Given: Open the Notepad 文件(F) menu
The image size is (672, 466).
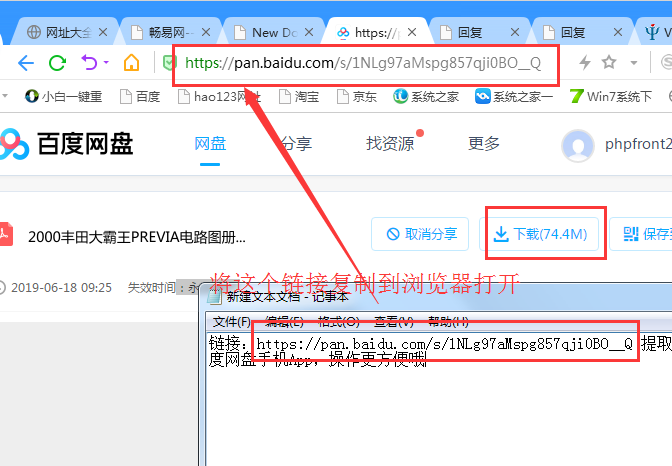Looking at the screenshot, I should coord(232,322).
